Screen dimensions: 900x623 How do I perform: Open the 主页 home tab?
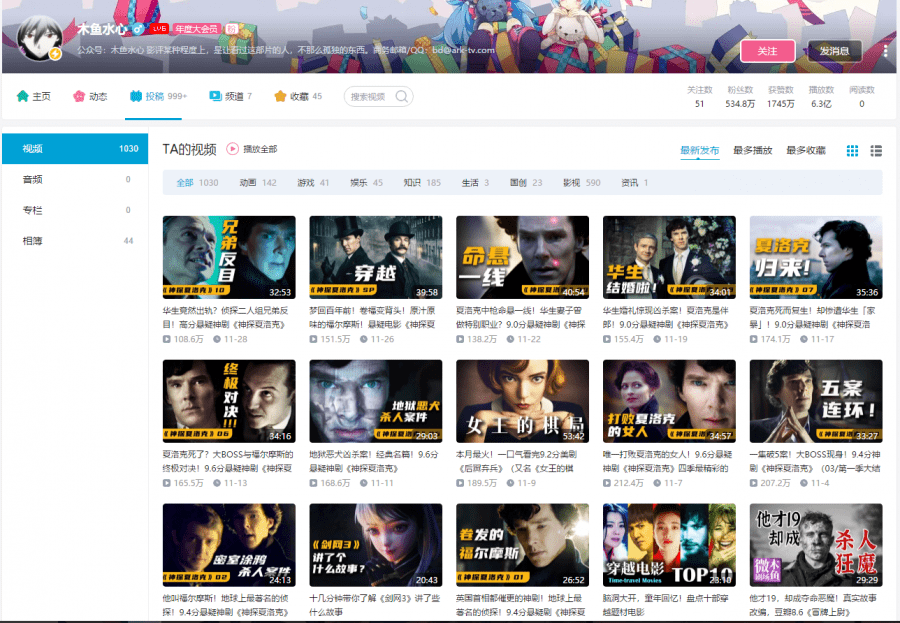(33, 97)
